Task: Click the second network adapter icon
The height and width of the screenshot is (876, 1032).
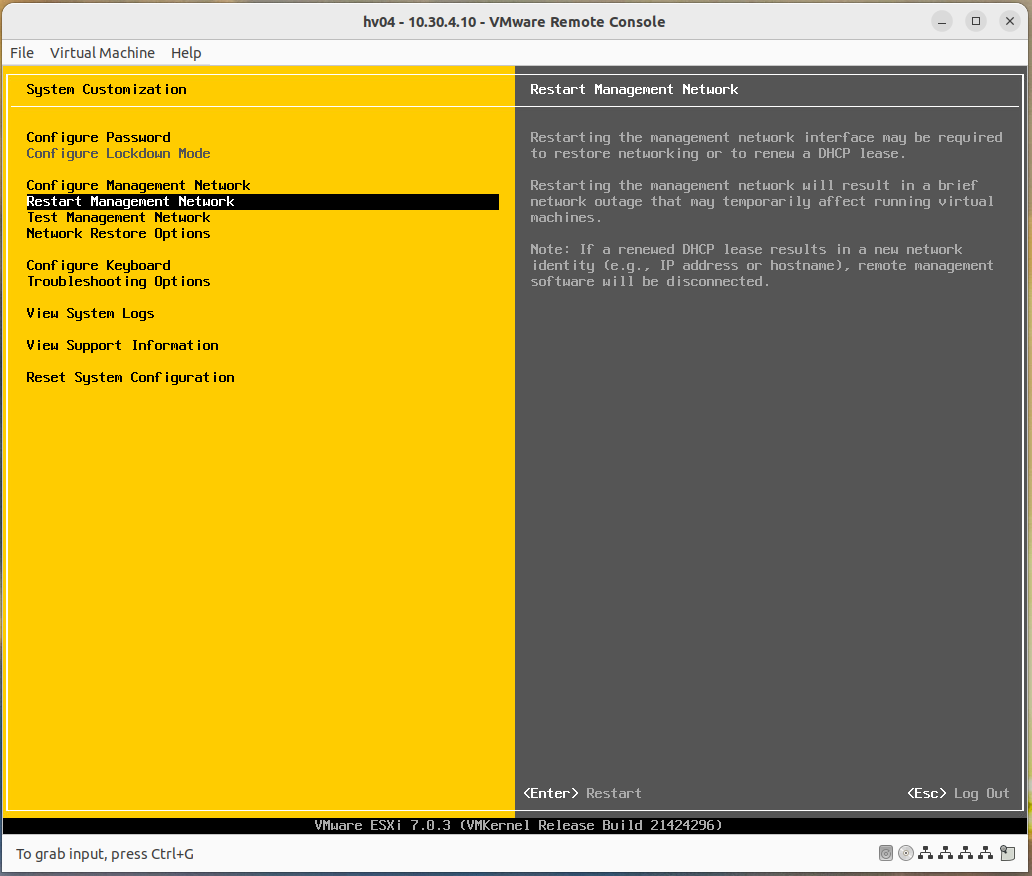Action: [x=946, y=853]
